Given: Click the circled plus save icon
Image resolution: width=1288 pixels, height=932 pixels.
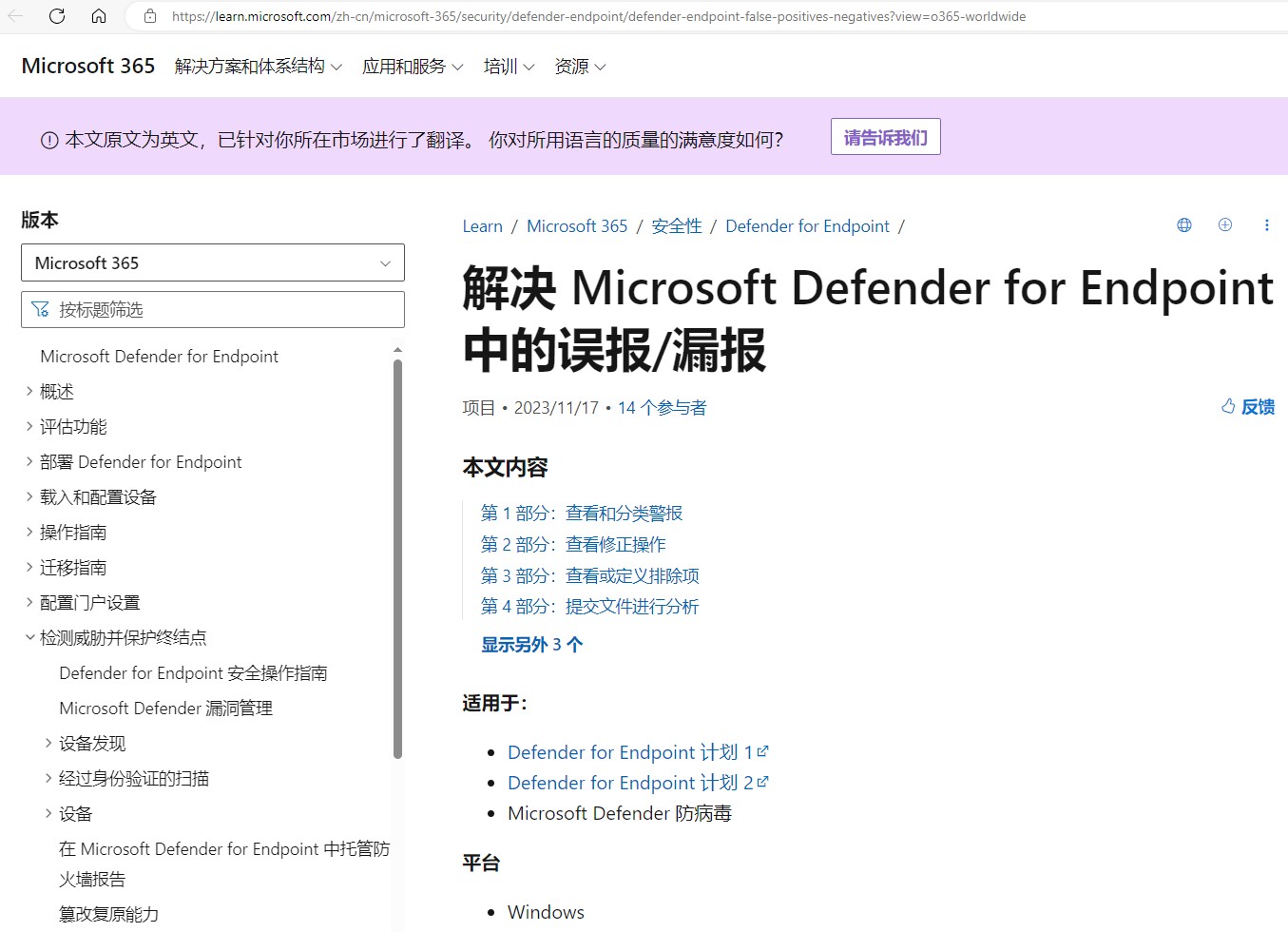Looking at the screenshot, I should (1225, 225).
